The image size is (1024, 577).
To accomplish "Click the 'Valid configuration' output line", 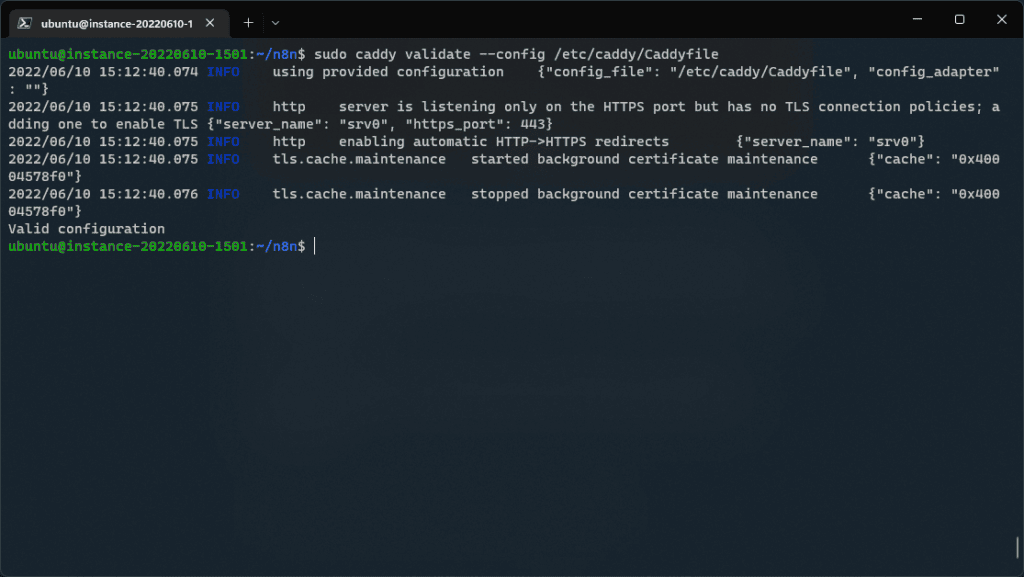I will (86, 229).
